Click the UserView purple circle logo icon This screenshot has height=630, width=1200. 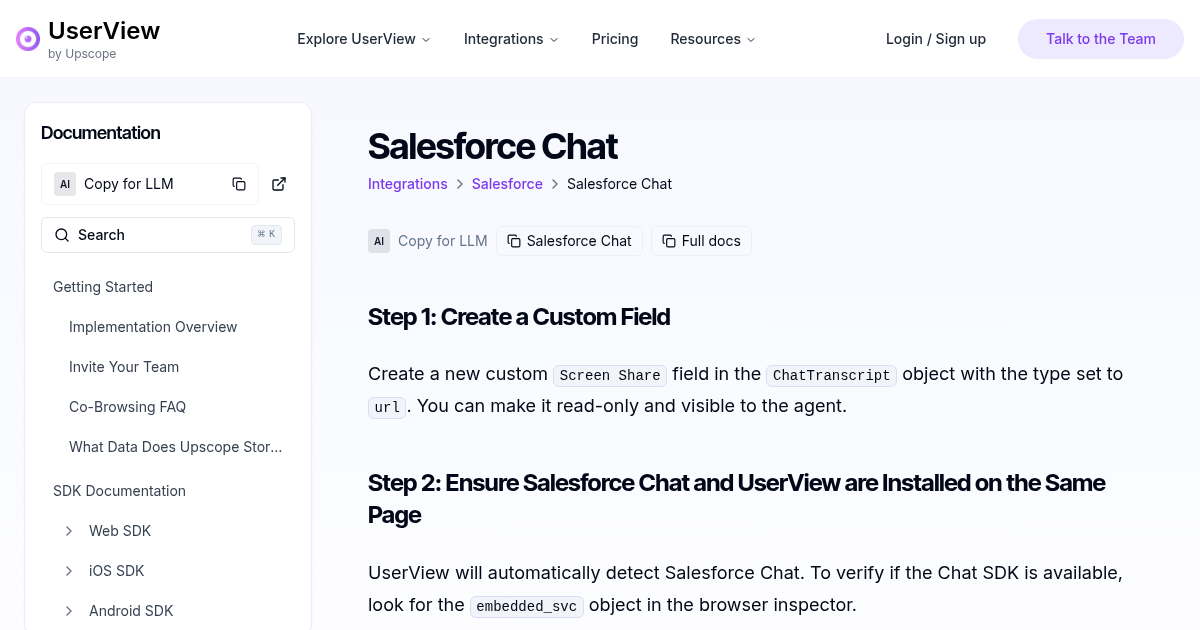pos(28,39)
